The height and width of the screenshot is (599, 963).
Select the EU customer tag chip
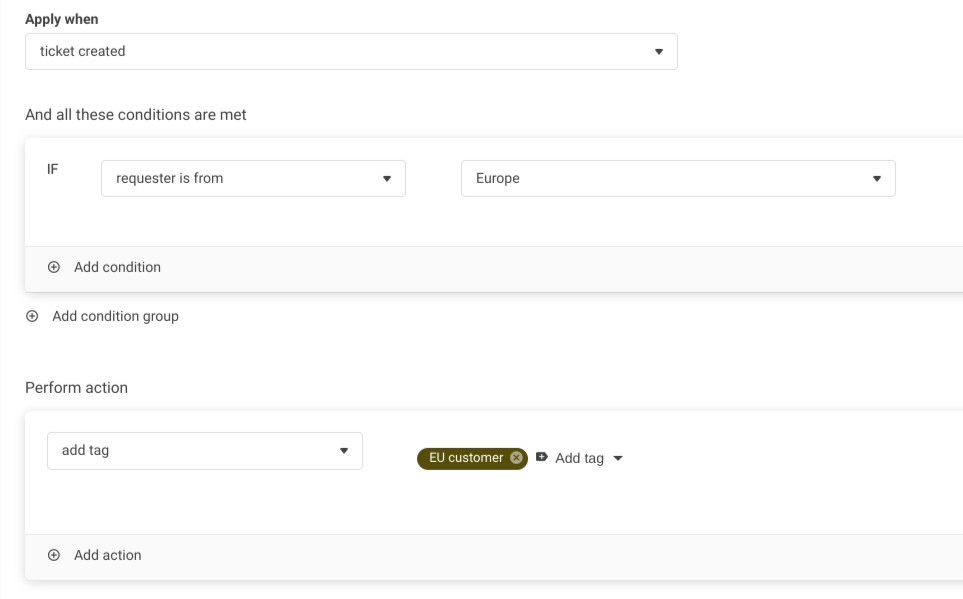tap(465, 458)
